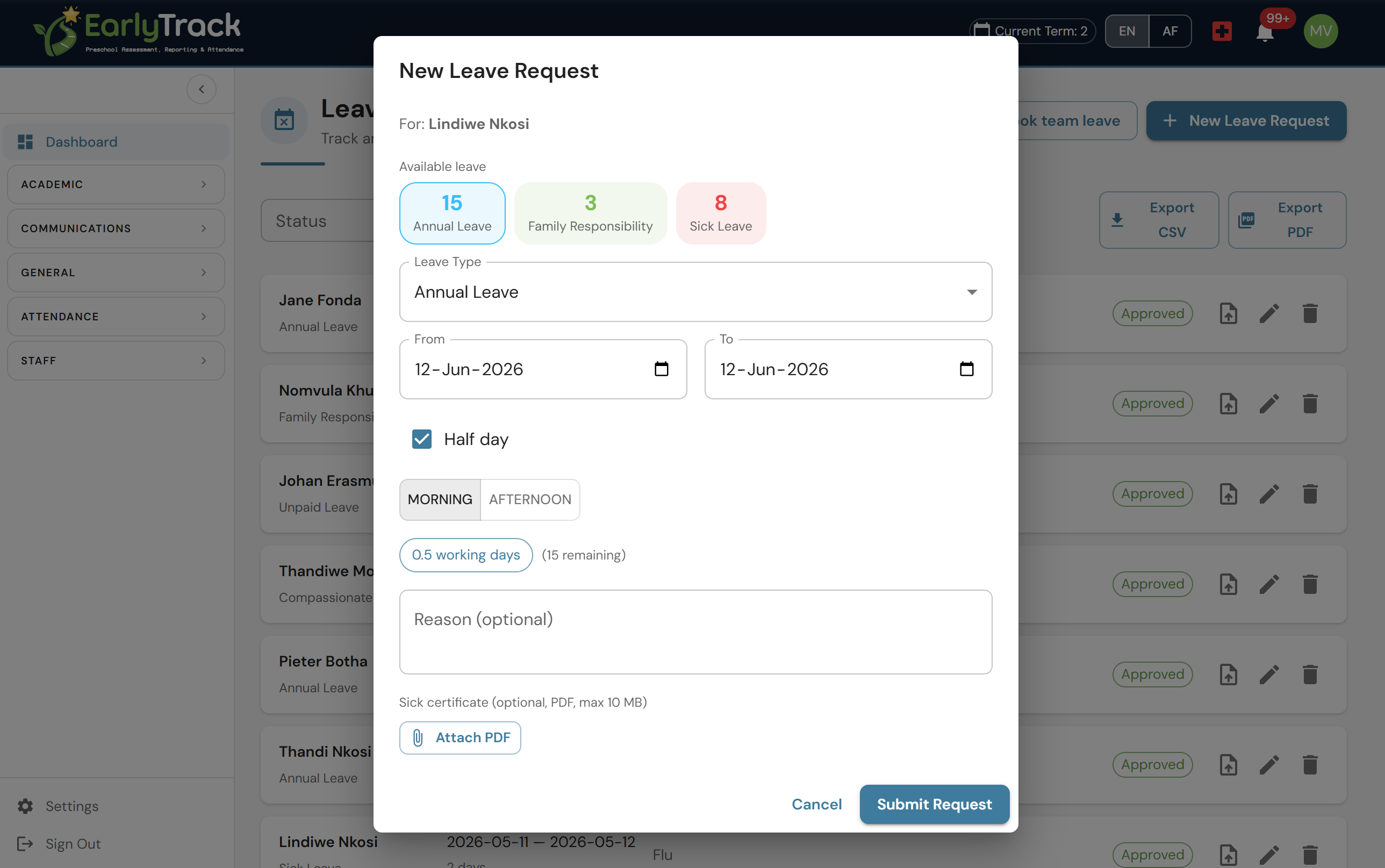This screenshot has width=1385, height=868.
Task: Open the notifications bell
Action: tap(1265, 32)
